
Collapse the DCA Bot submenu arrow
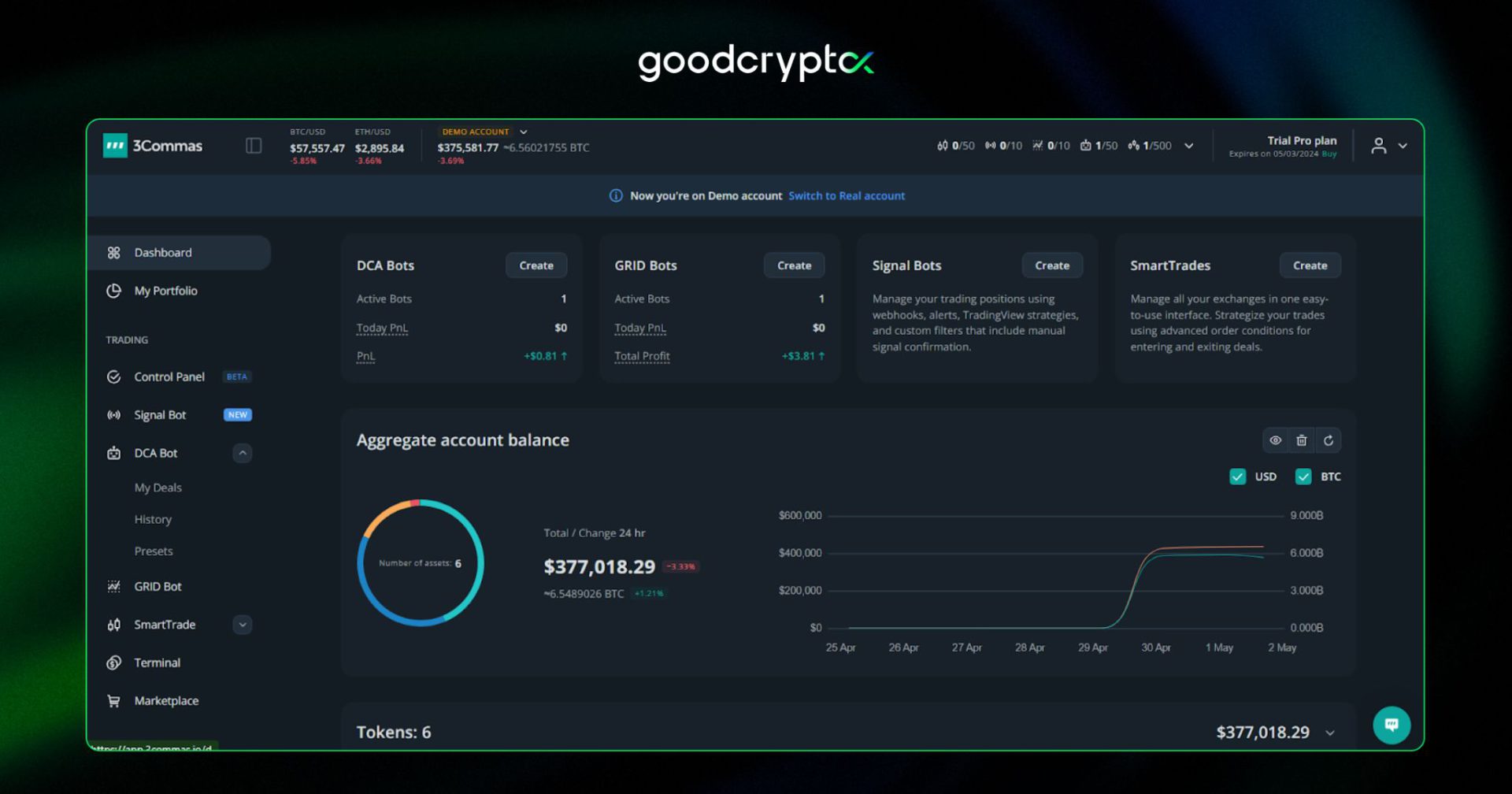click(243, 453)
